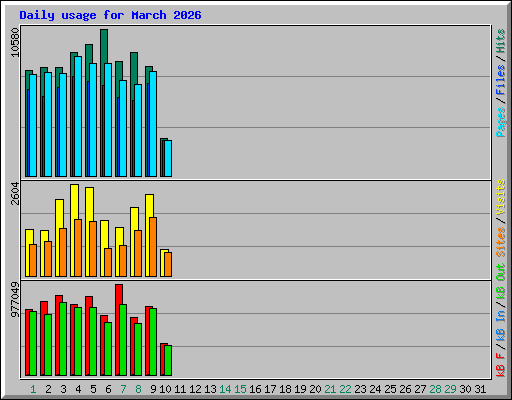The width and height of the screenshot is (512, 400).
Task: Click the green kB Out bar for day 3
Action: [x=63, y=339]
